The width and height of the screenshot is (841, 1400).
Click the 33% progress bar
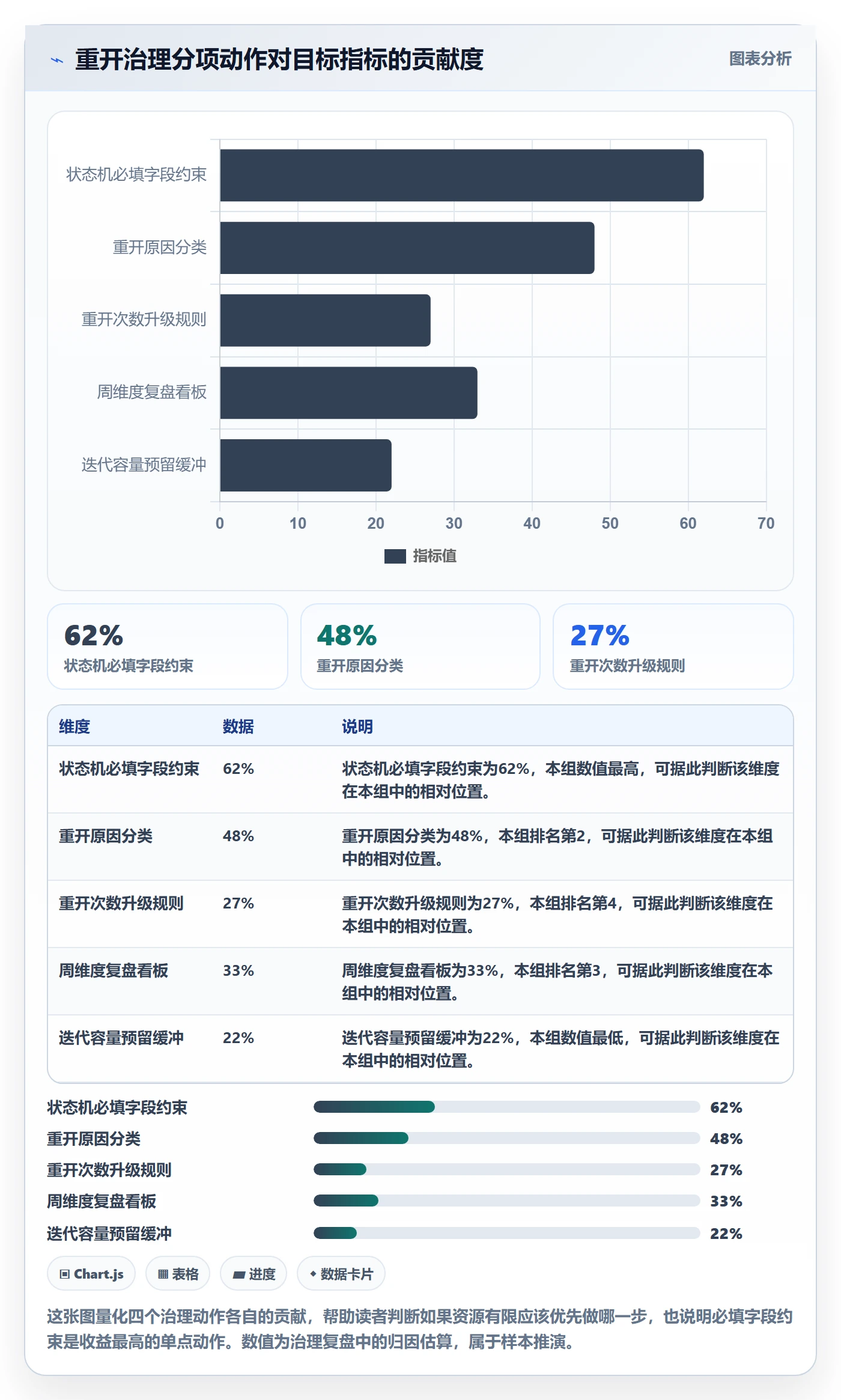click(506, 1201)
